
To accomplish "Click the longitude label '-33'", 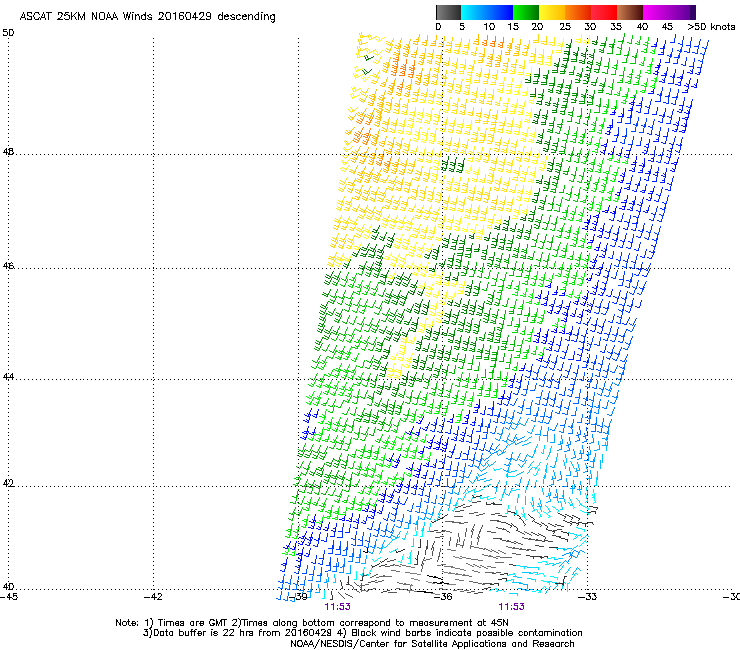I will tap(588, 597).
